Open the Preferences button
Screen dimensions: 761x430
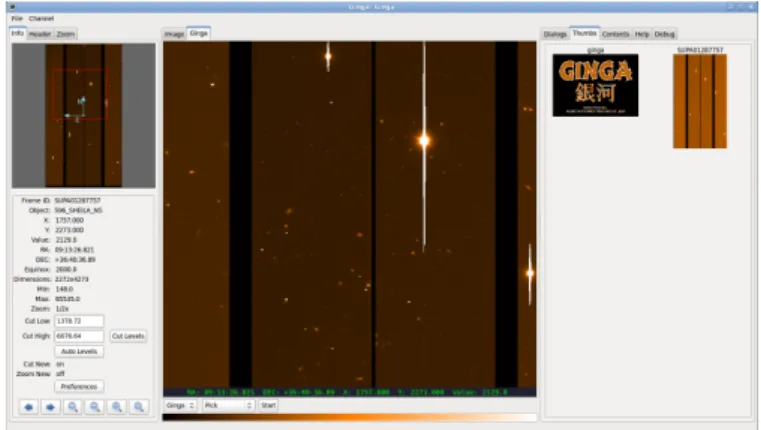79,386
